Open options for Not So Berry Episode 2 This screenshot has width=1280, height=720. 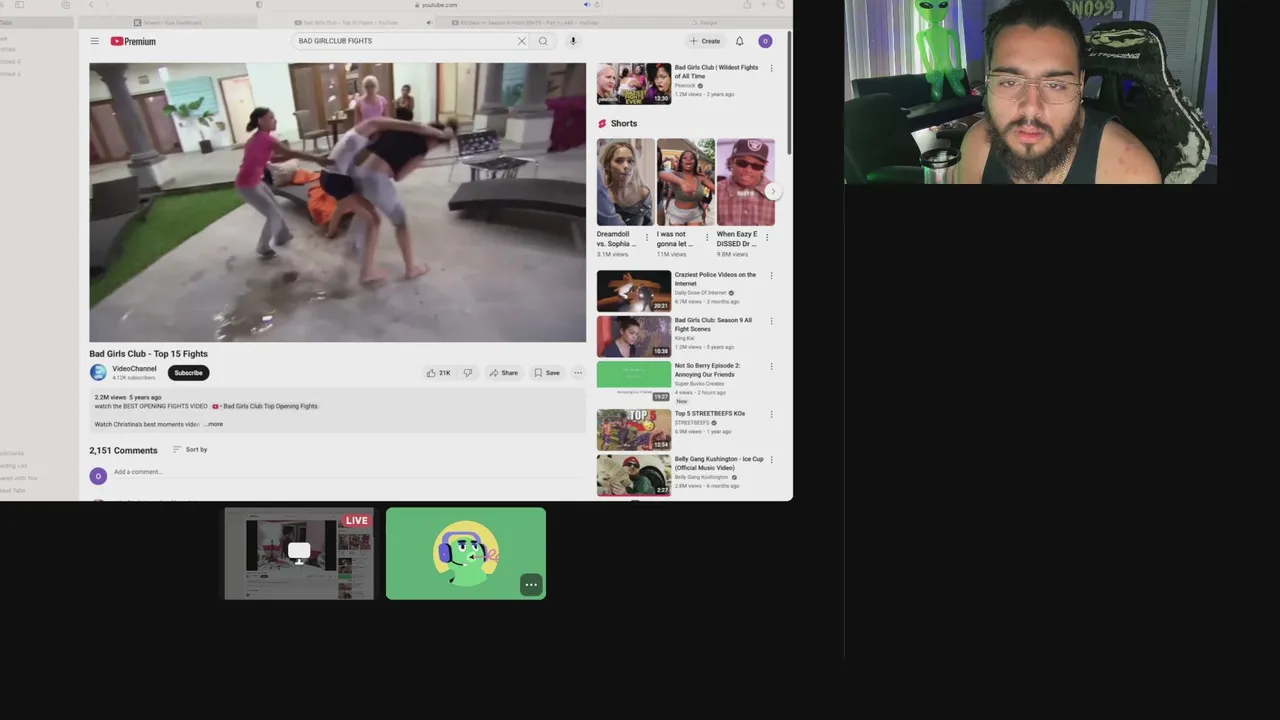point(771,367)
